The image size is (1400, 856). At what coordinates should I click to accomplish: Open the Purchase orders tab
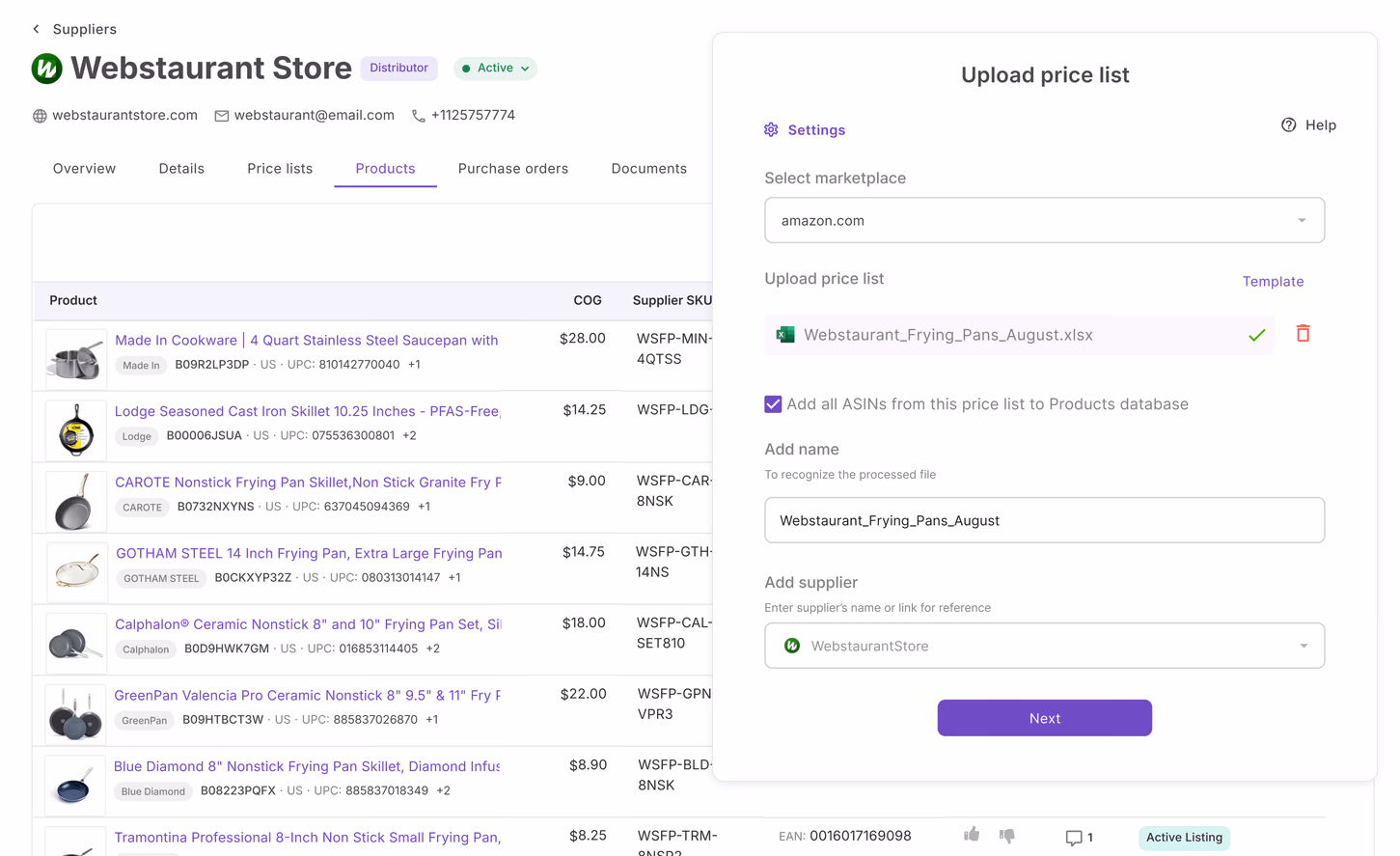tap(513, 168)
